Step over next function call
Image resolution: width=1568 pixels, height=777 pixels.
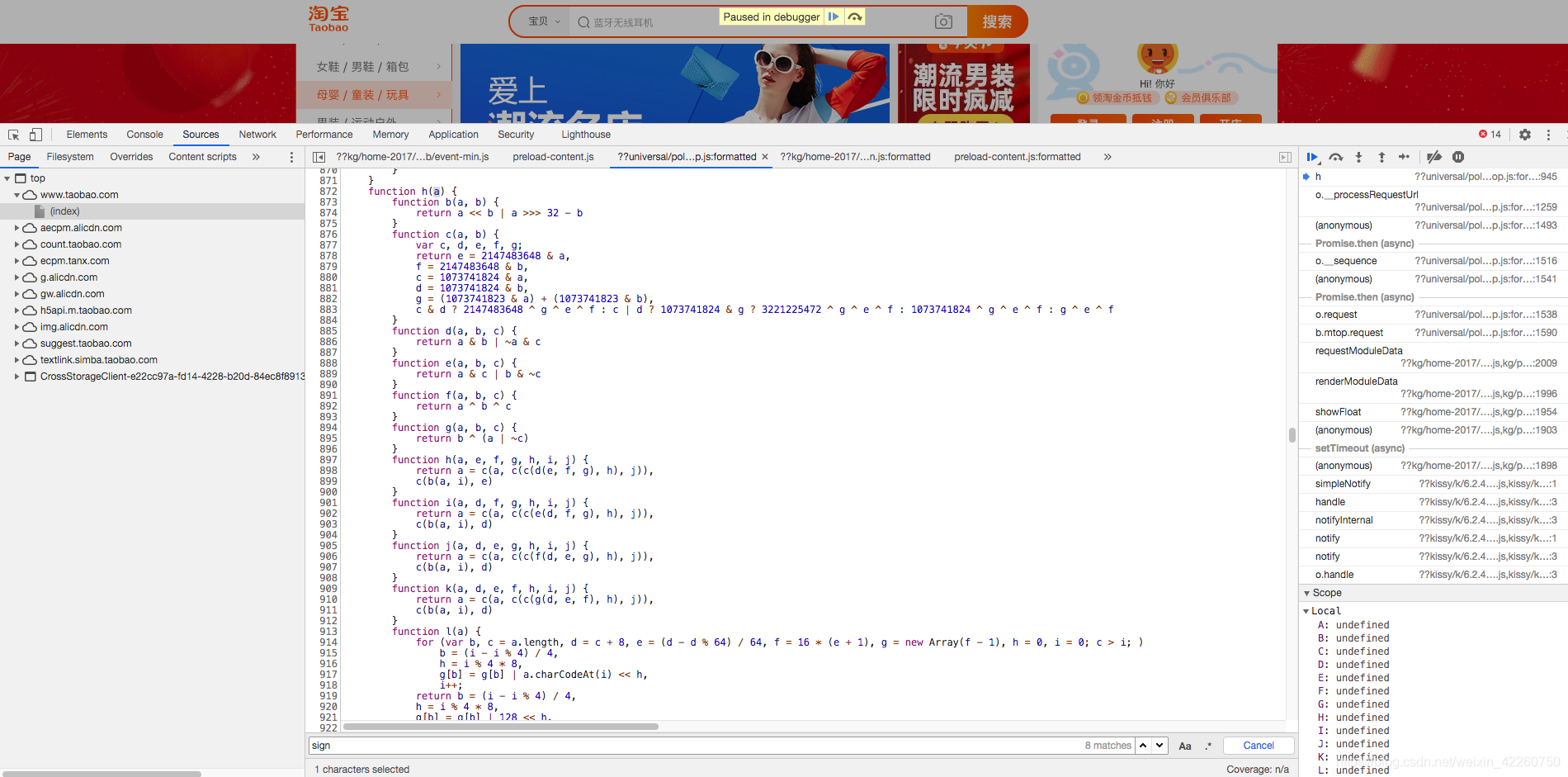click(1336, 157)
